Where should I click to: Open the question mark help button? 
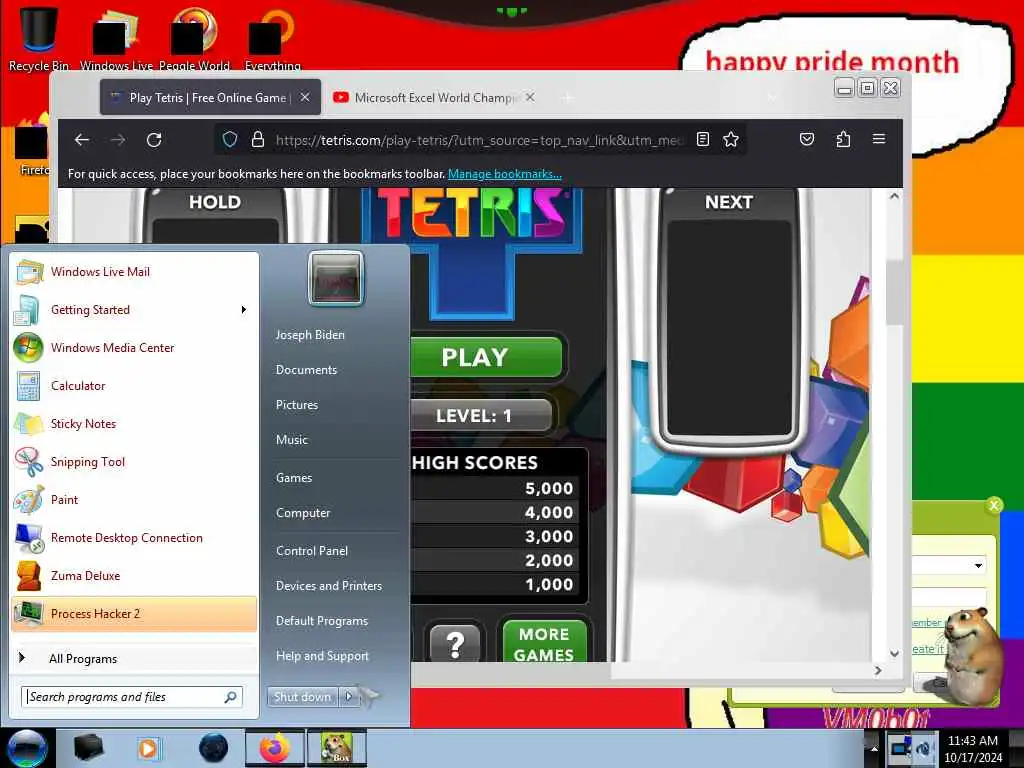pos(455,643)
